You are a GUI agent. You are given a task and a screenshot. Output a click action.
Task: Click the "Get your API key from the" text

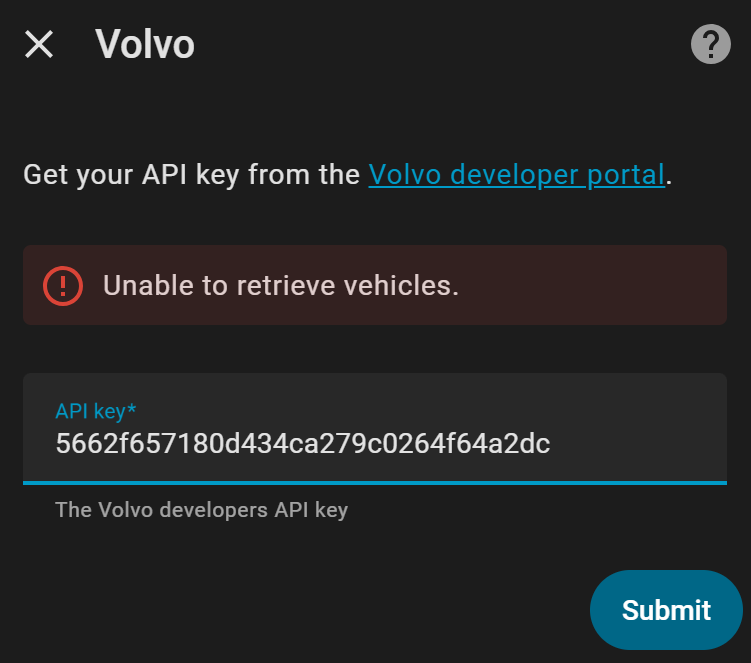pyautogui.click(x=191, y=175)
